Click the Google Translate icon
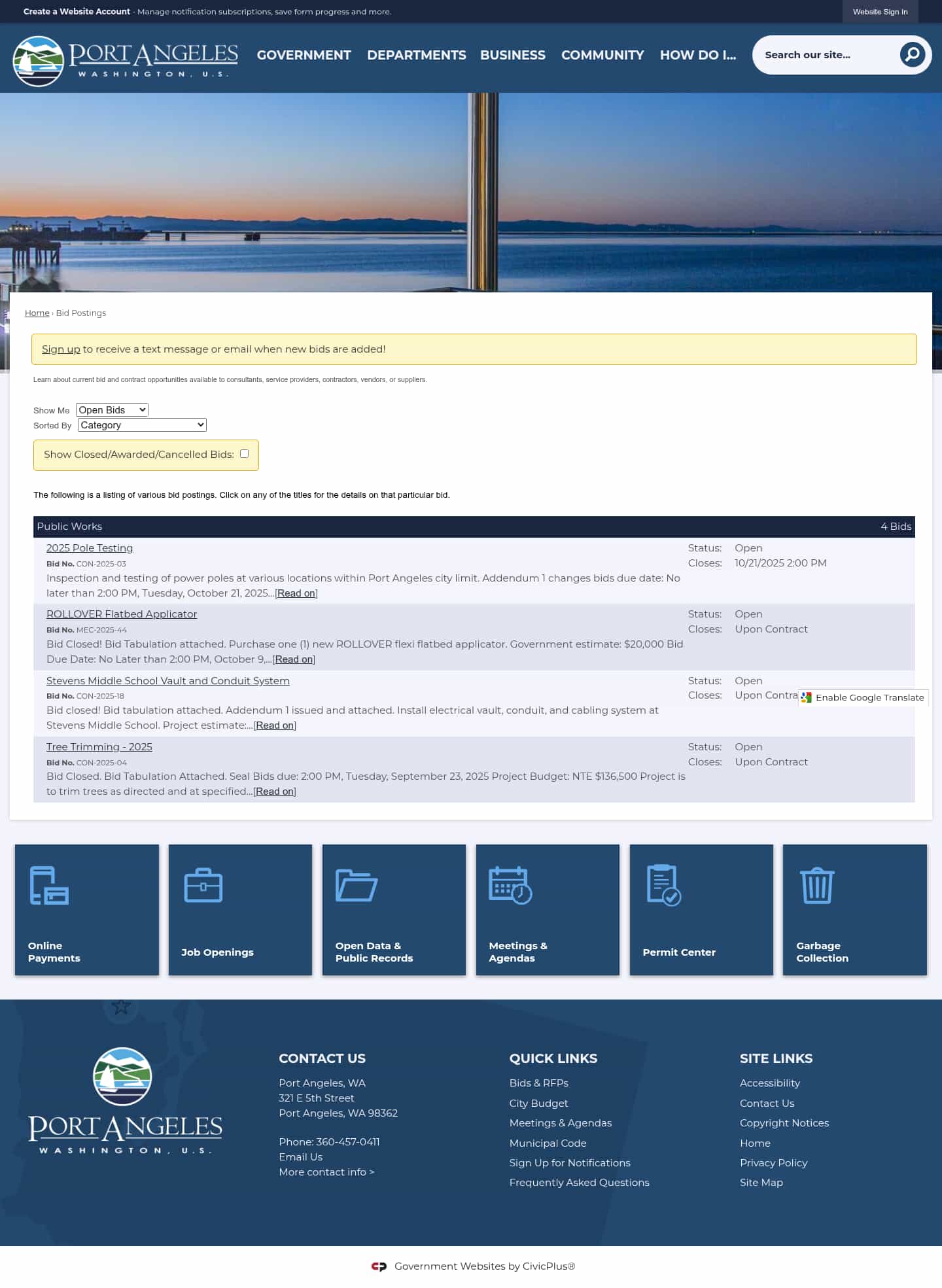This screenshot has width=942, height=1288. pyautogui.click(x=807, y=697)
